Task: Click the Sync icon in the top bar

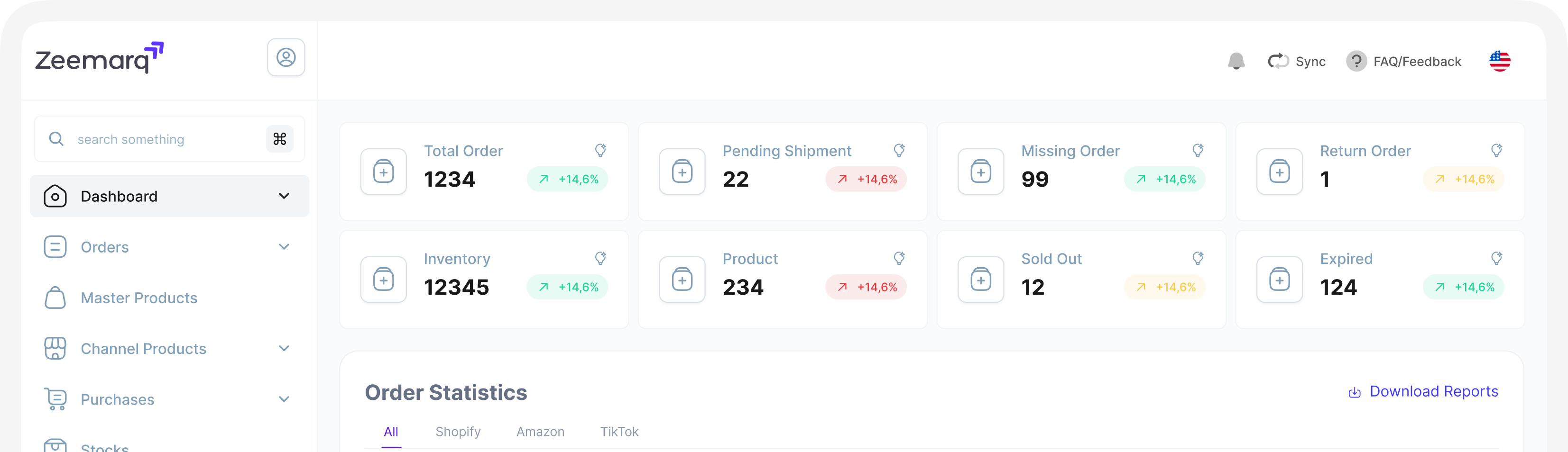Action: [x=1278, y=61]
